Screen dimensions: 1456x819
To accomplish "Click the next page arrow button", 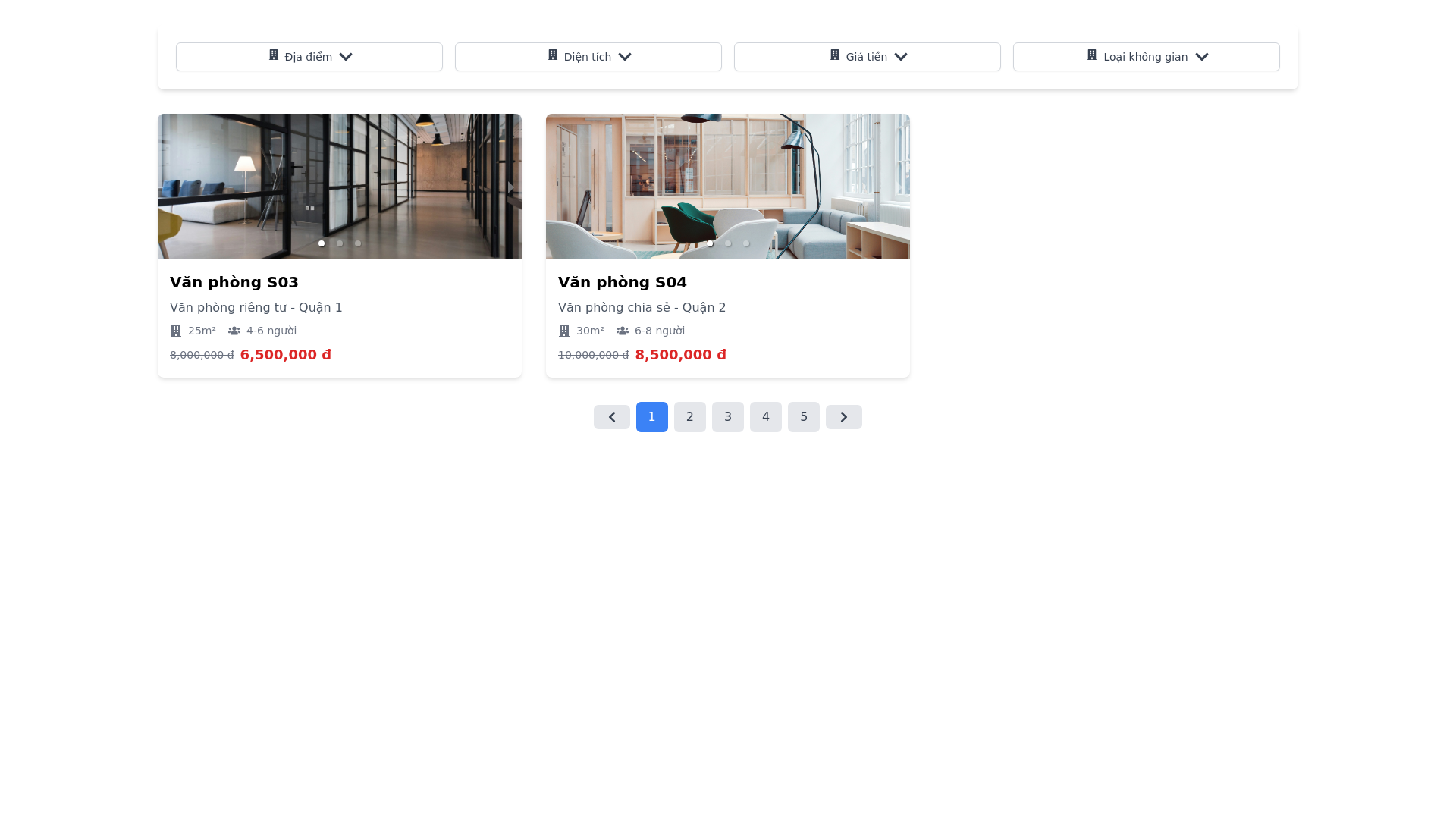I will coord(843,417).
